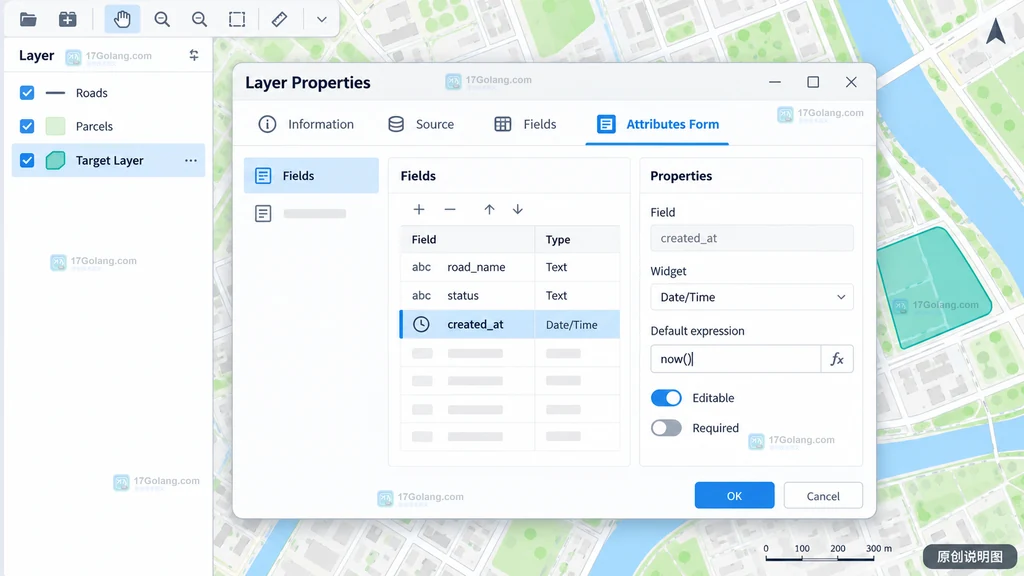Switch to the Attributes Form tab
The image size is (1024, 576).
tap(658, 124)
